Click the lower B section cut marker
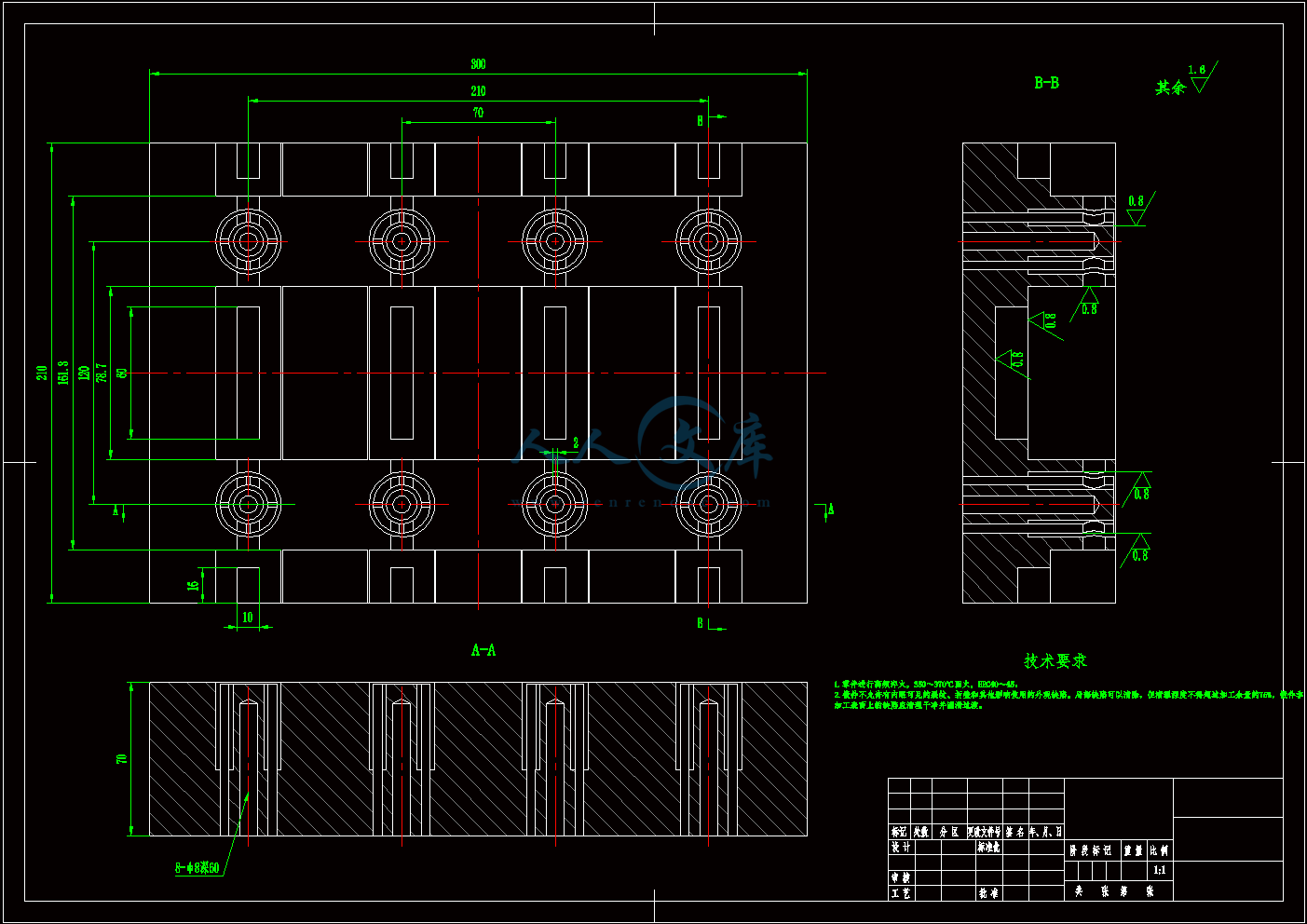Screen dimensions: 1307x924 701,623
